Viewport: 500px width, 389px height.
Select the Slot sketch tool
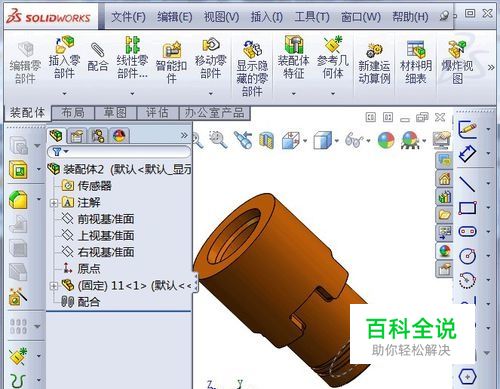pyautogui.click(x=467, y=232)
